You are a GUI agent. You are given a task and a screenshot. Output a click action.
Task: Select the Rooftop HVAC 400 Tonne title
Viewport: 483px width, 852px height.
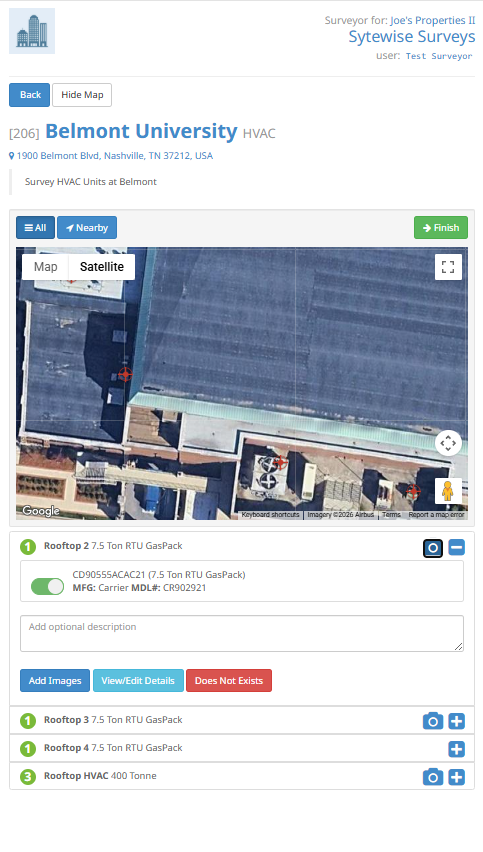pyautogui.click(x=100, y=775)
